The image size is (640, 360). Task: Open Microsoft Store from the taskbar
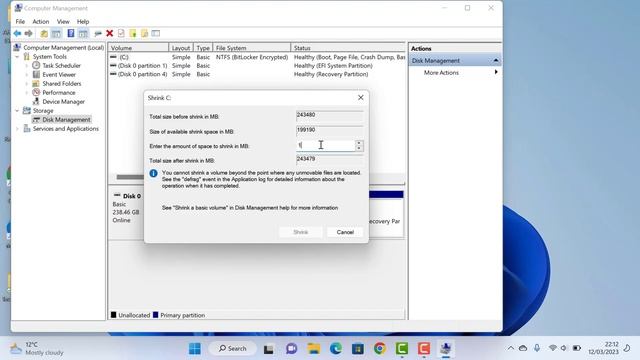(x=358, y=349)
